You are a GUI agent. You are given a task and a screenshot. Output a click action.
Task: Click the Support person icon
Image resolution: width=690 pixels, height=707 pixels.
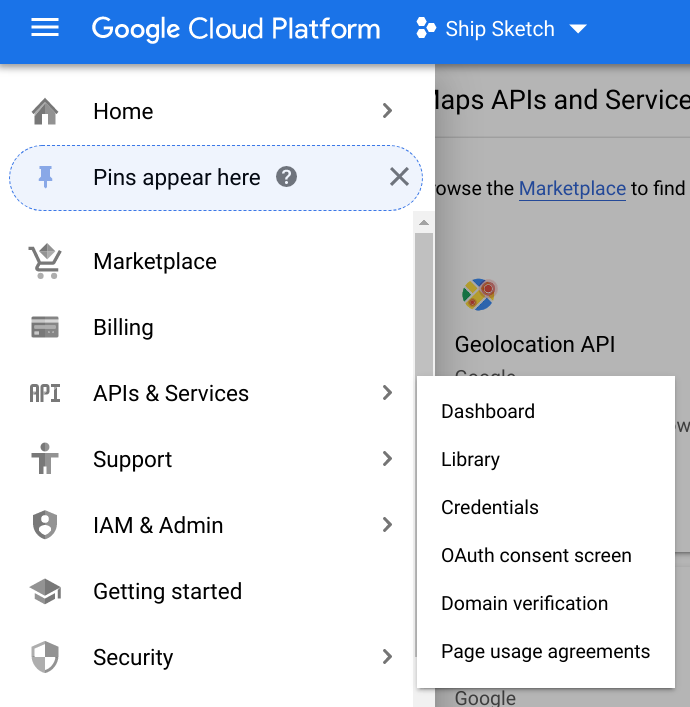pos(45,459)
